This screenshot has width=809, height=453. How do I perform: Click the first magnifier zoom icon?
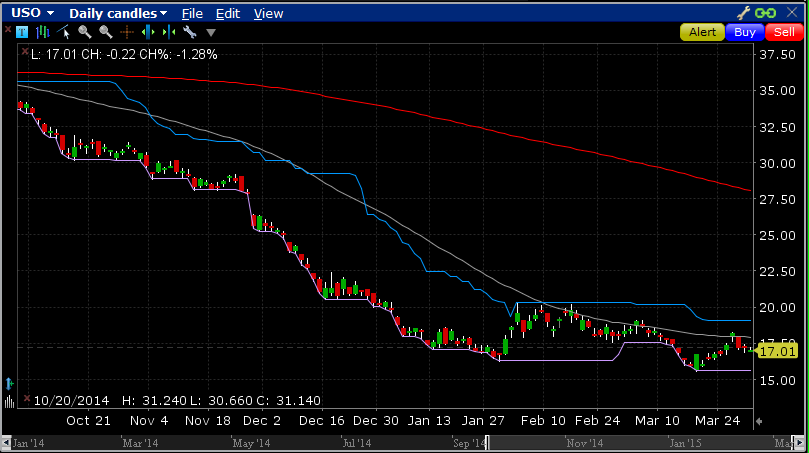[84, 32]
